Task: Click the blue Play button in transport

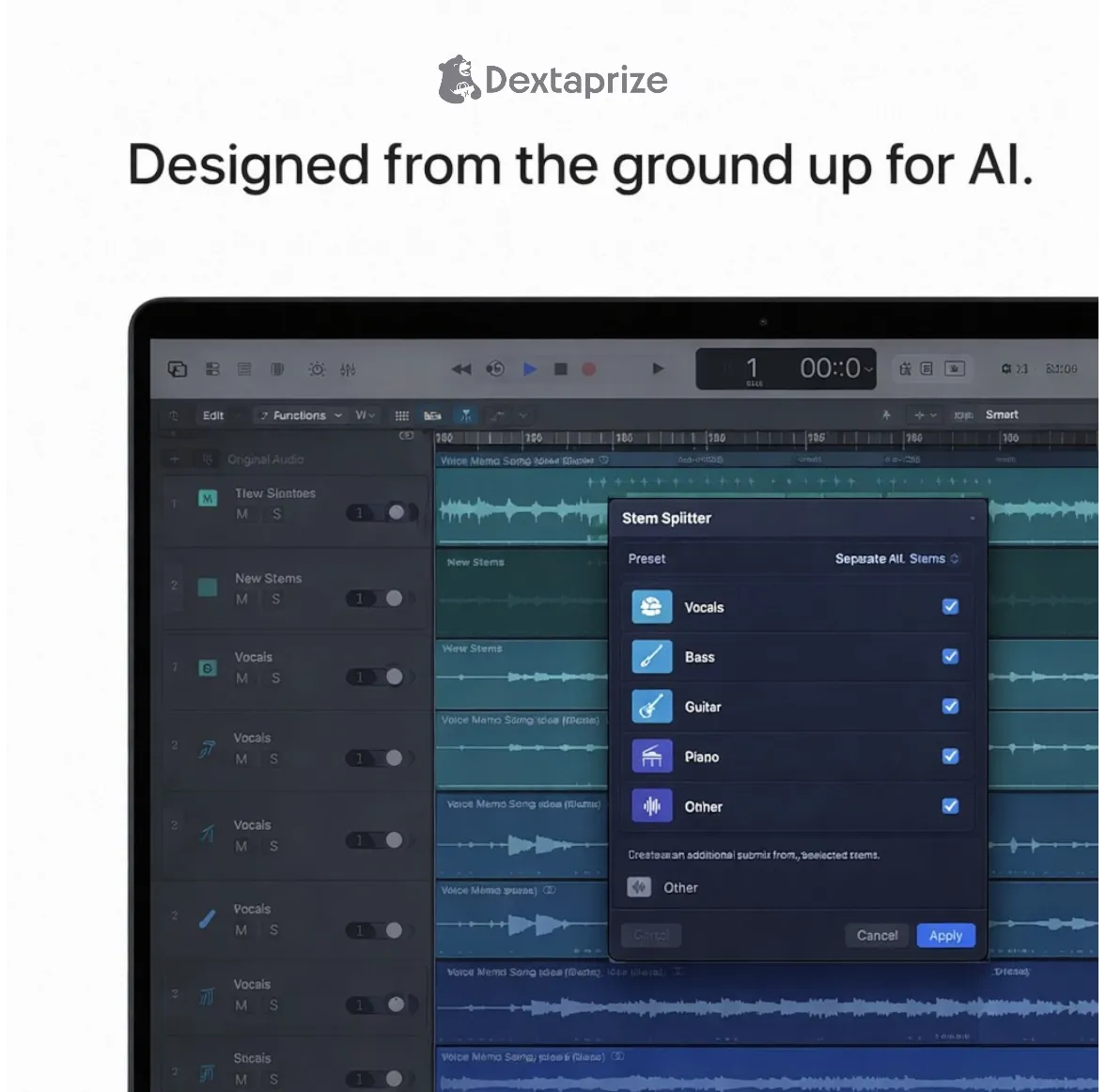Action: coord(530,369)
